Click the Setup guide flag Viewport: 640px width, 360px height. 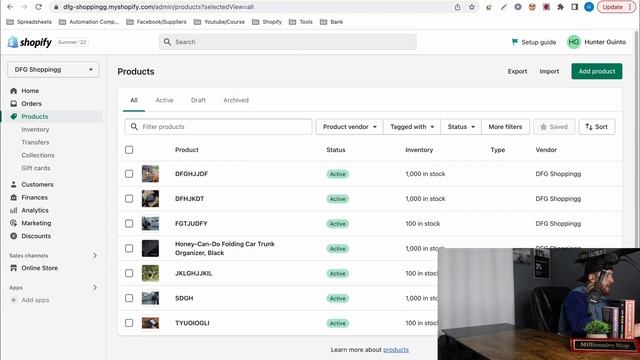tap(515, 42)
